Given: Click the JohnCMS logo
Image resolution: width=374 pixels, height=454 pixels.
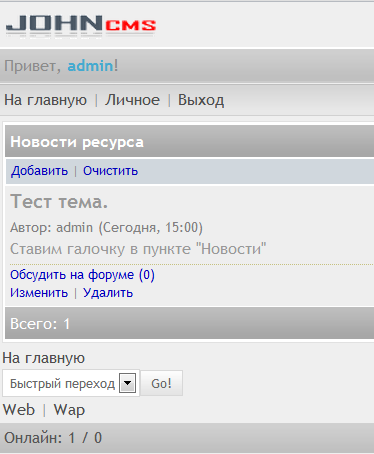Looking at the screenshot, I should tap(81, 26).
